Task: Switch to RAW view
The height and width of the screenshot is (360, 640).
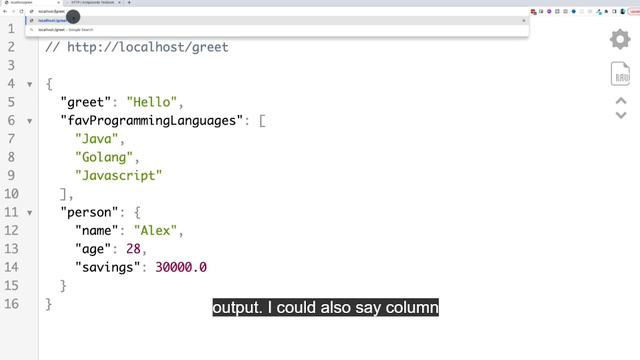Action: click(x=620, y=74)
